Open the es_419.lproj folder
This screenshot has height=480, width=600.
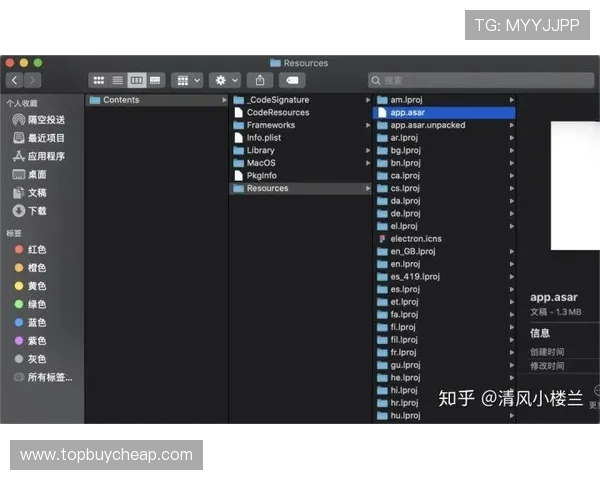[444, 277]
